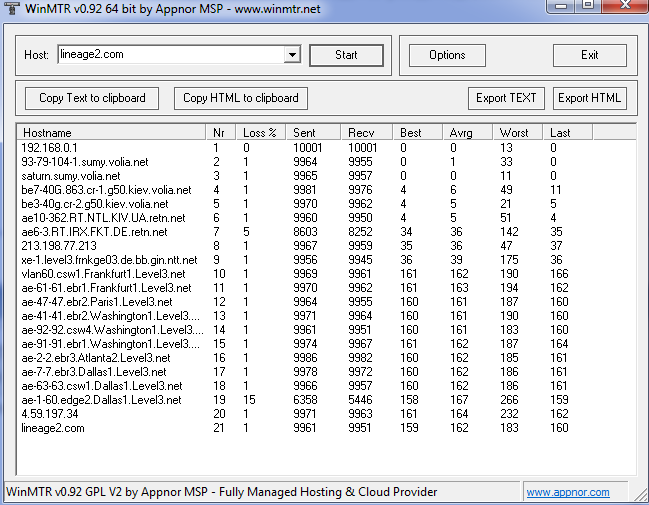Close the WinMTR window

click(x=625, y=5)
